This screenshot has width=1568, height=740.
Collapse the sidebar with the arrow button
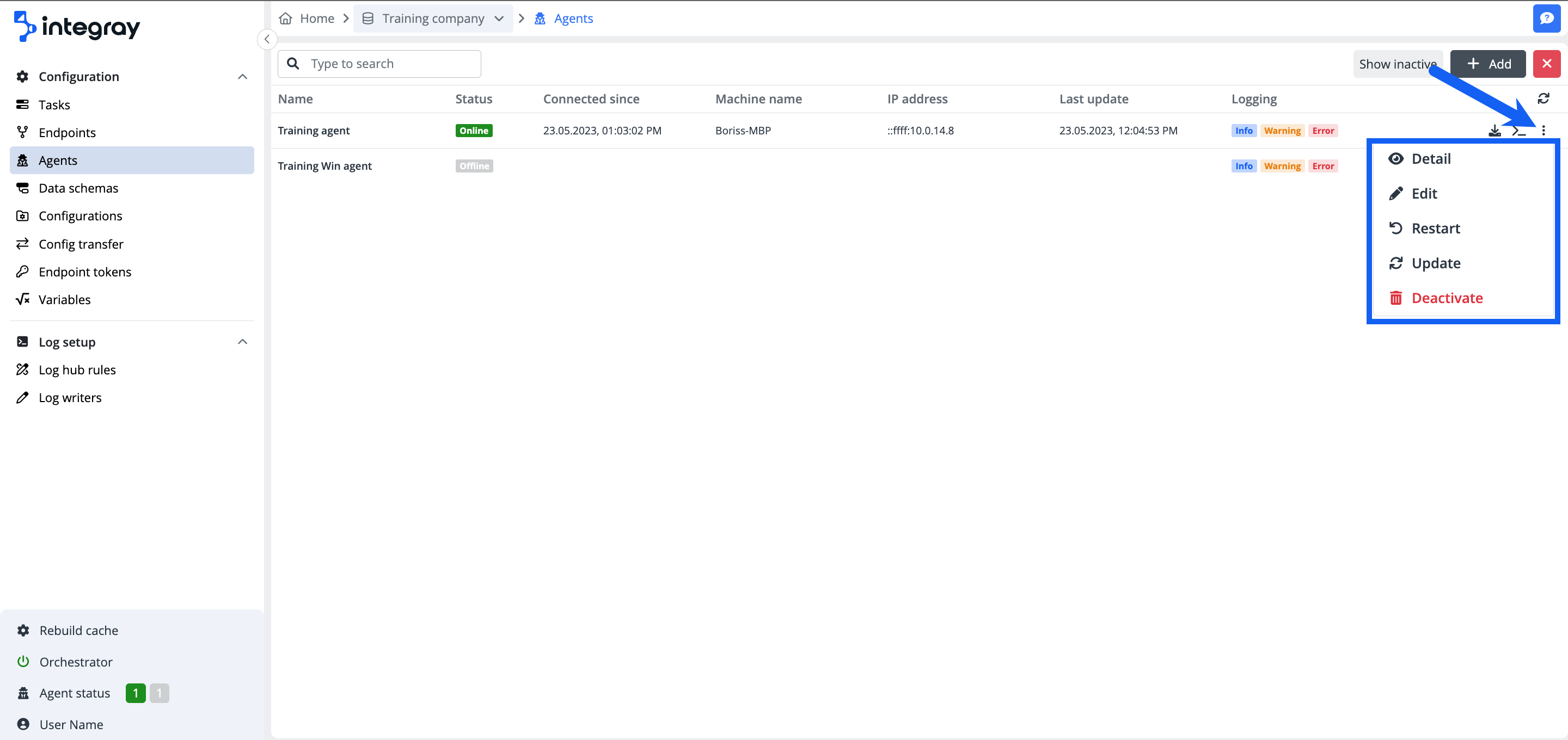267,39
